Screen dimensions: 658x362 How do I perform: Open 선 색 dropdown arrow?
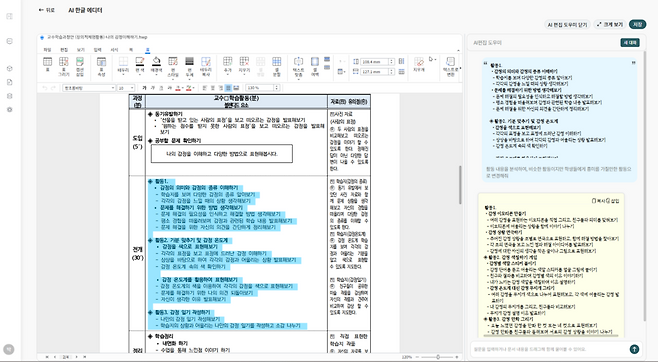(140, 75)
